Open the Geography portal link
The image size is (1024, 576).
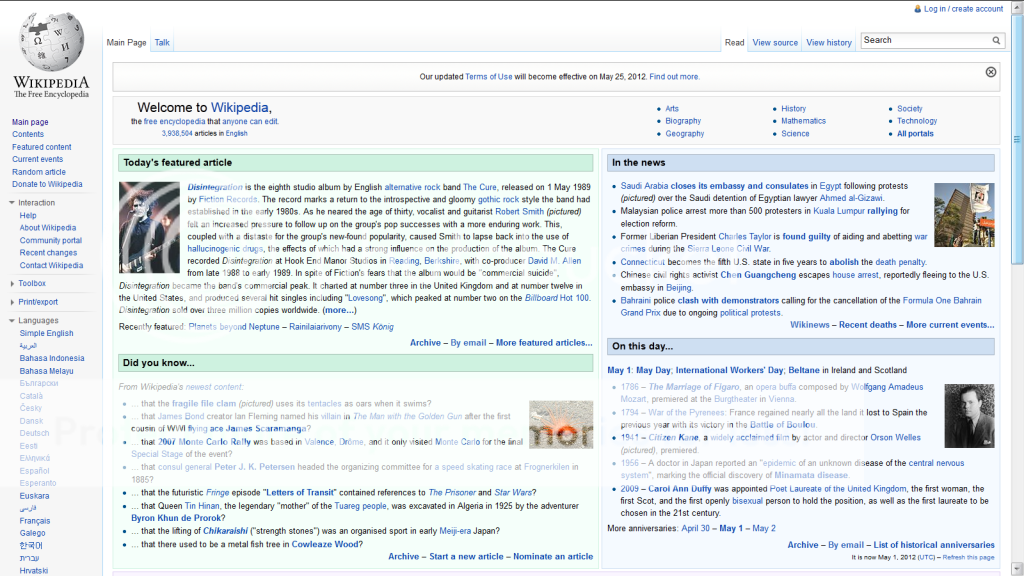[684, 133]
